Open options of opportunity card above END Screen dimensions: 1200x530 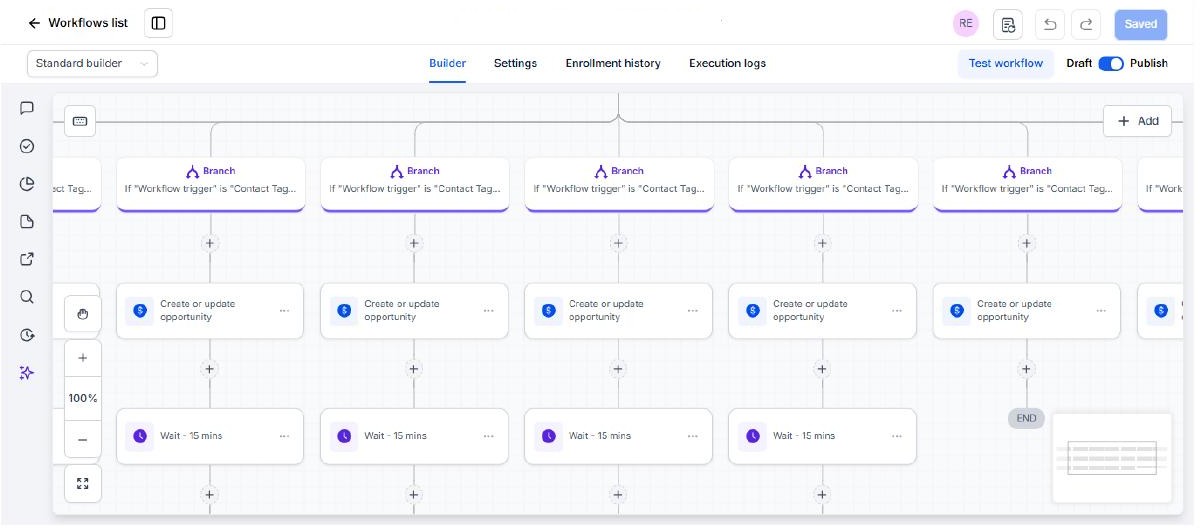pos(1100,311)
